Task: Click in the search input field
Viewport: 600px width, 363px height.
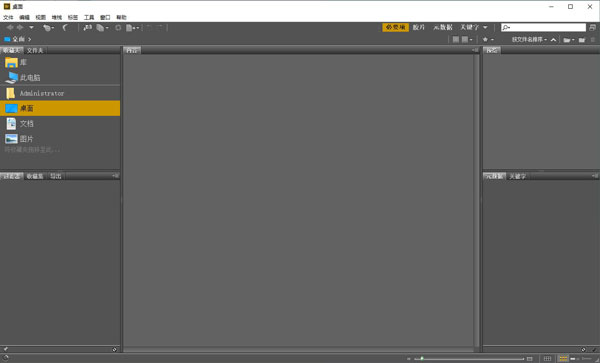Action: pos(543,28)
